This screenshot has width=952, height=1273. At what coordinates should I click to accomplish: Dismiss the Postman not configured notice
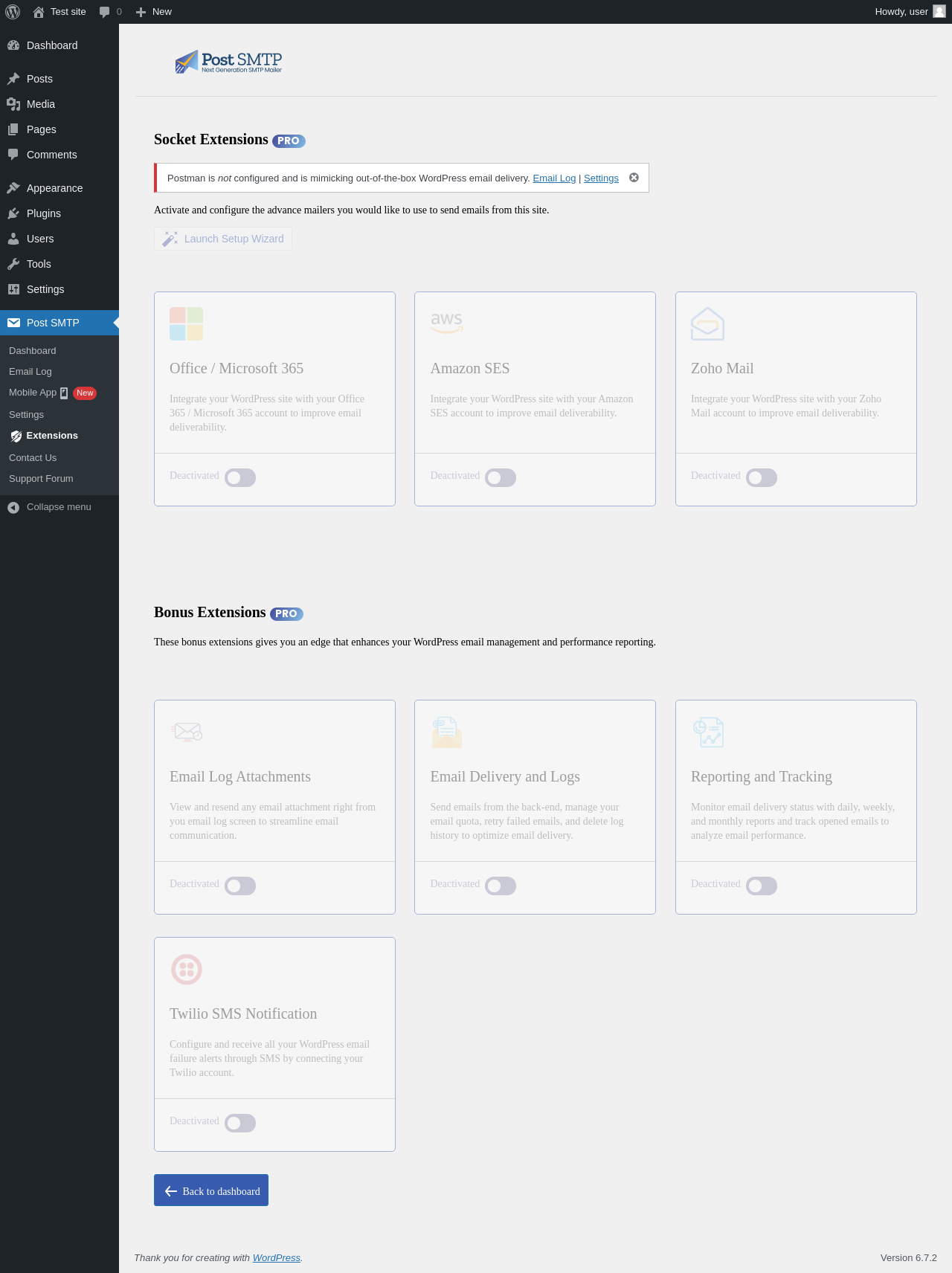point(634,178)
